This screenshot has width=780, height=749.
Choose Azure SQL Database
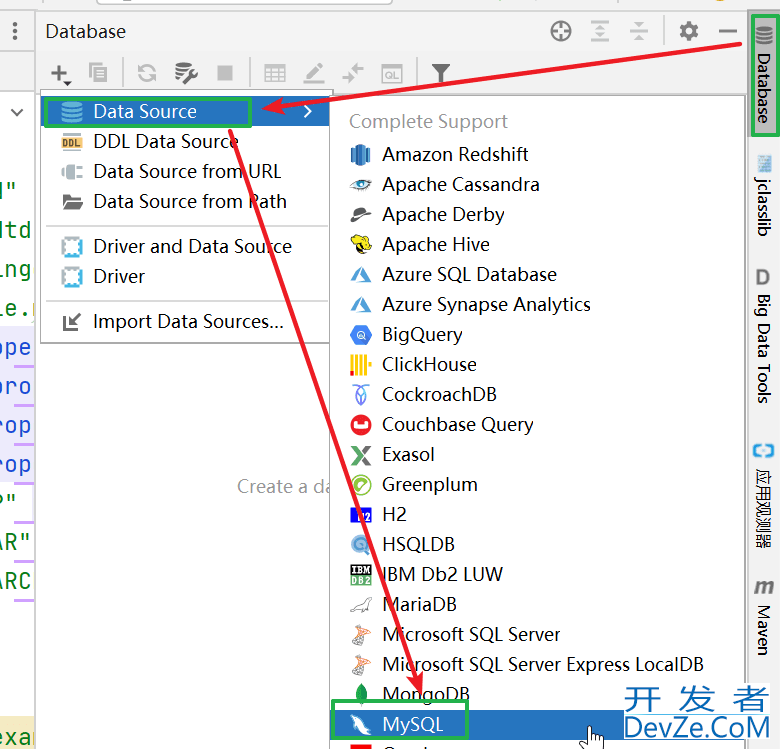point(537,275)
